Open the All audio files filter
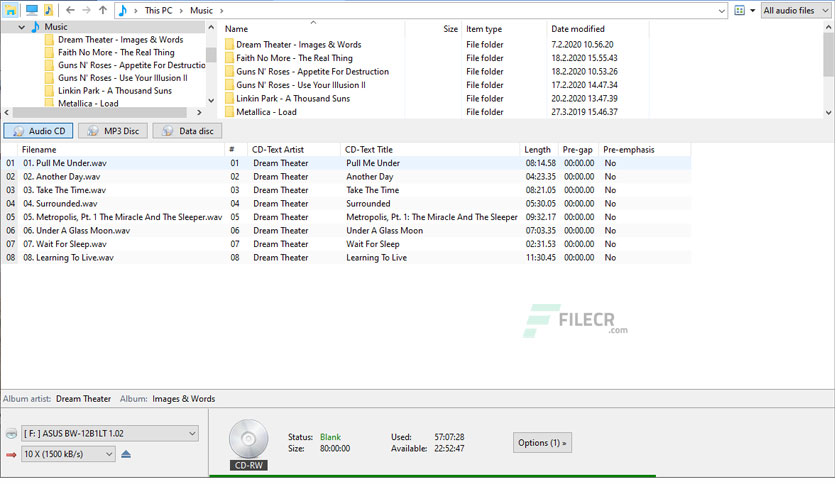 click(796, 10)
